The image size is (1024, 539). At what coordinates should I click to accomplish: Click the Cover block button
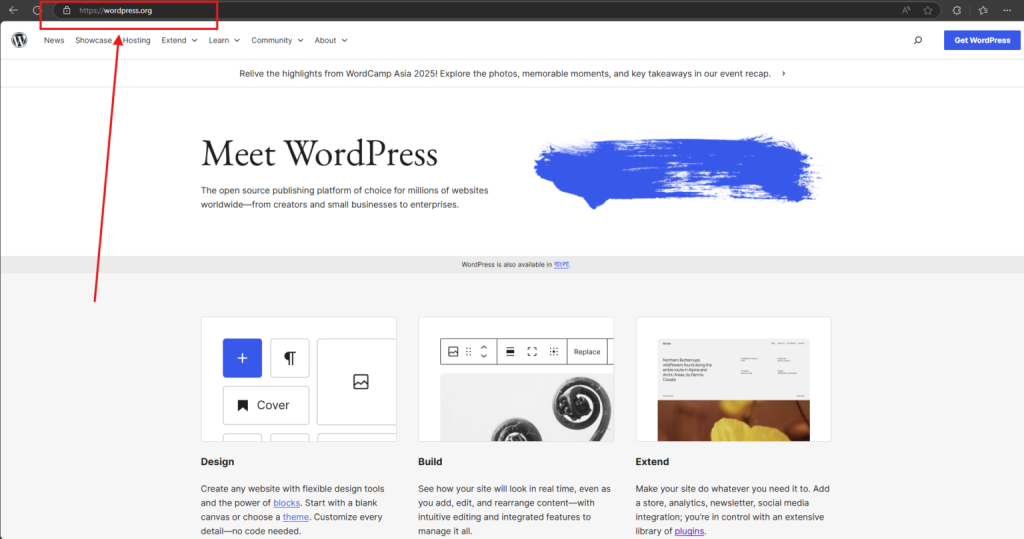265,405
